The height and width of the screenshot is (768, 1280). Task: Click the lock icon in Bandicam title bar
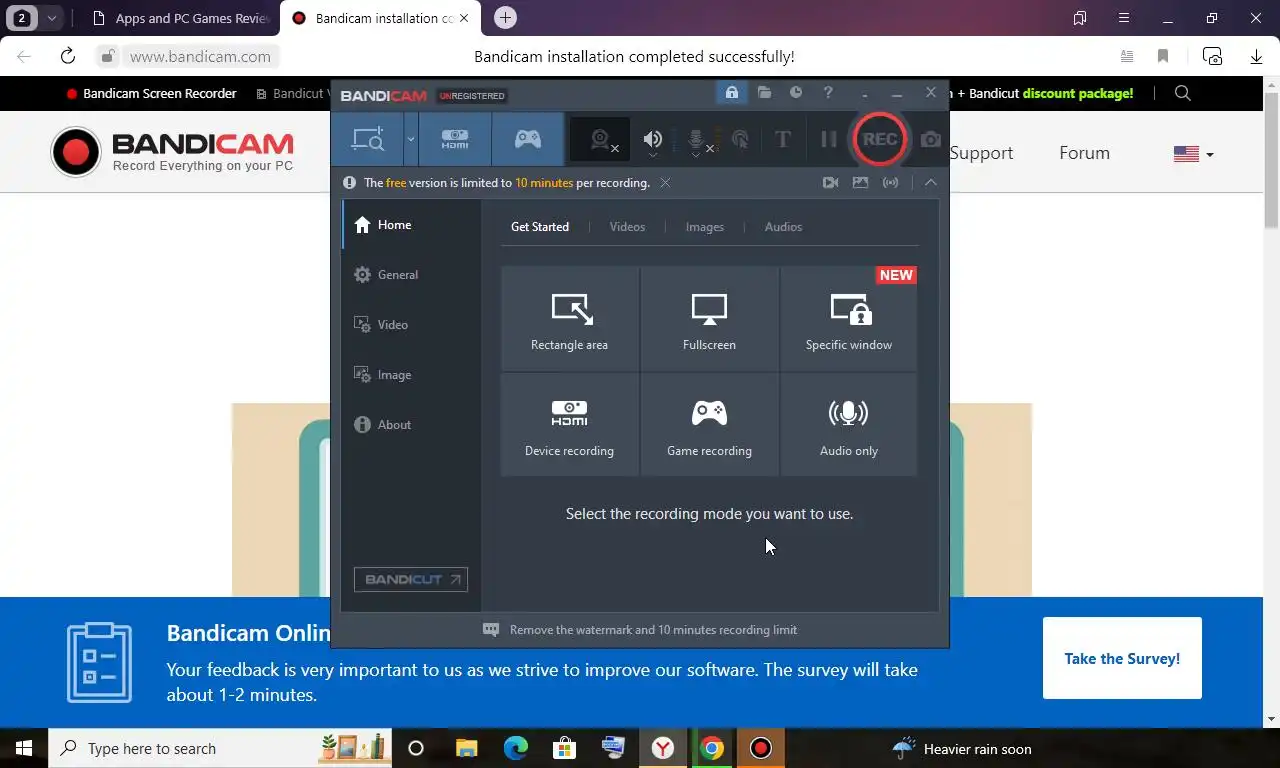coord(732,93)
